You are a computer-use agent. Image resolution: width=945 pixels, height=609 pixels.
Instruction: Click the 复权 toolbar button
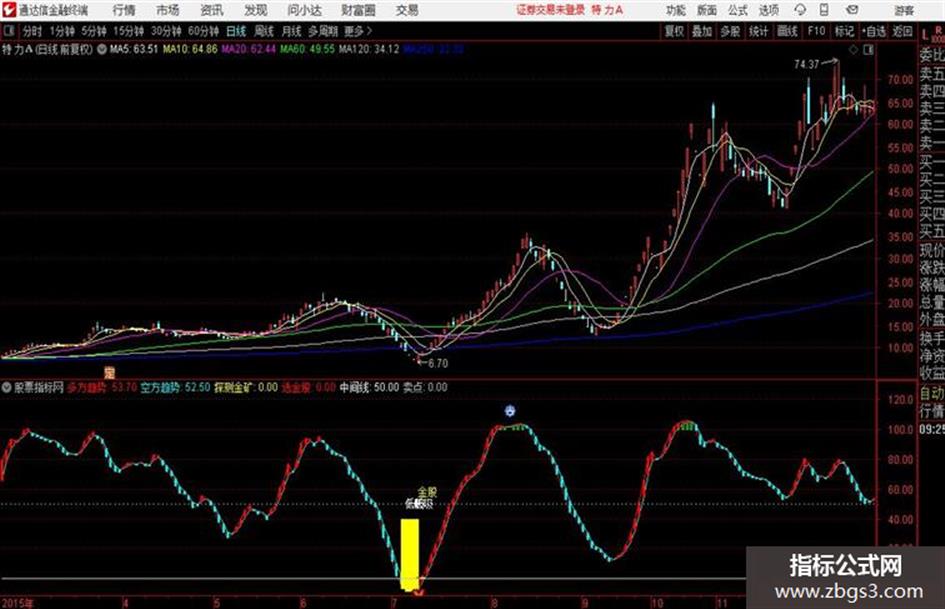[674, 31]
